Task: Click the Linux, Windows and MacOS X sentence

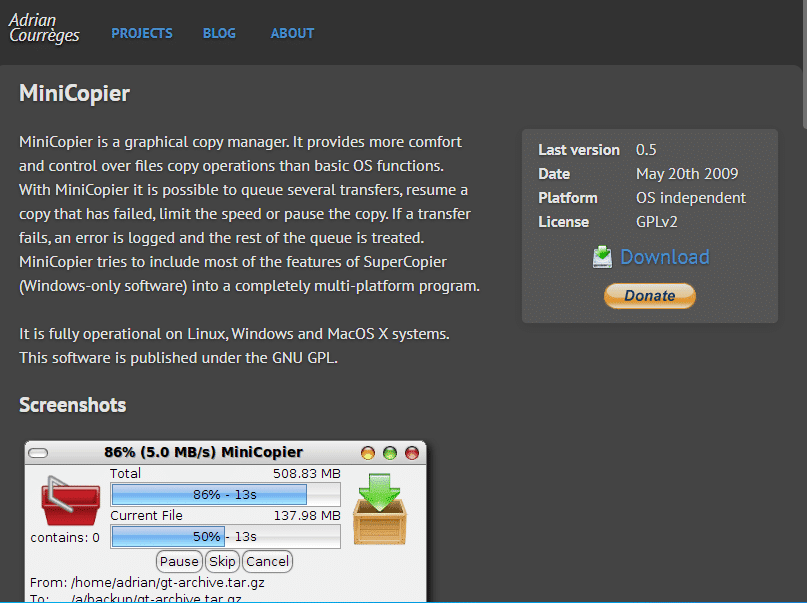Action: coord(234,334)
